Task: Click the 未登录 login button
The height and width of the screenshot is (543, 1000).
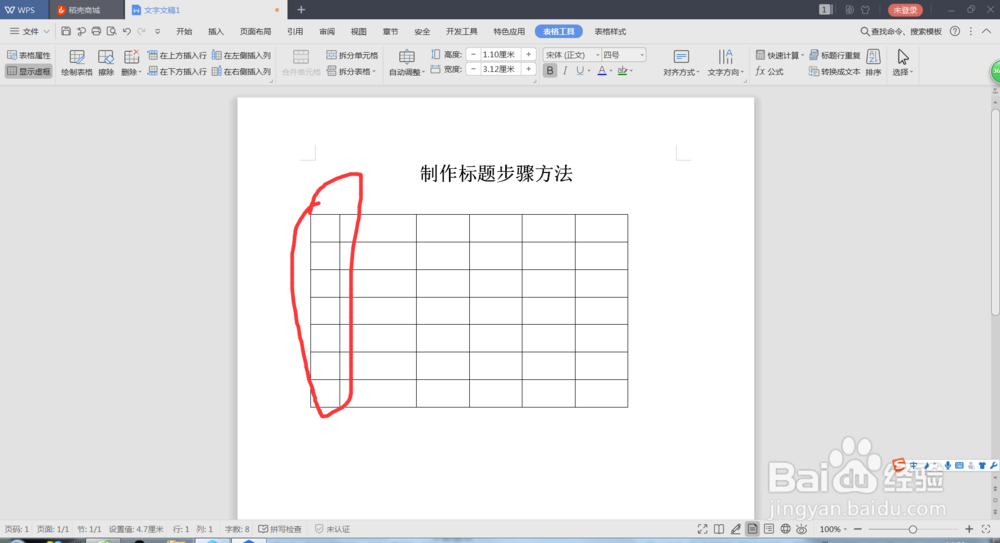Action: [905, 10]
